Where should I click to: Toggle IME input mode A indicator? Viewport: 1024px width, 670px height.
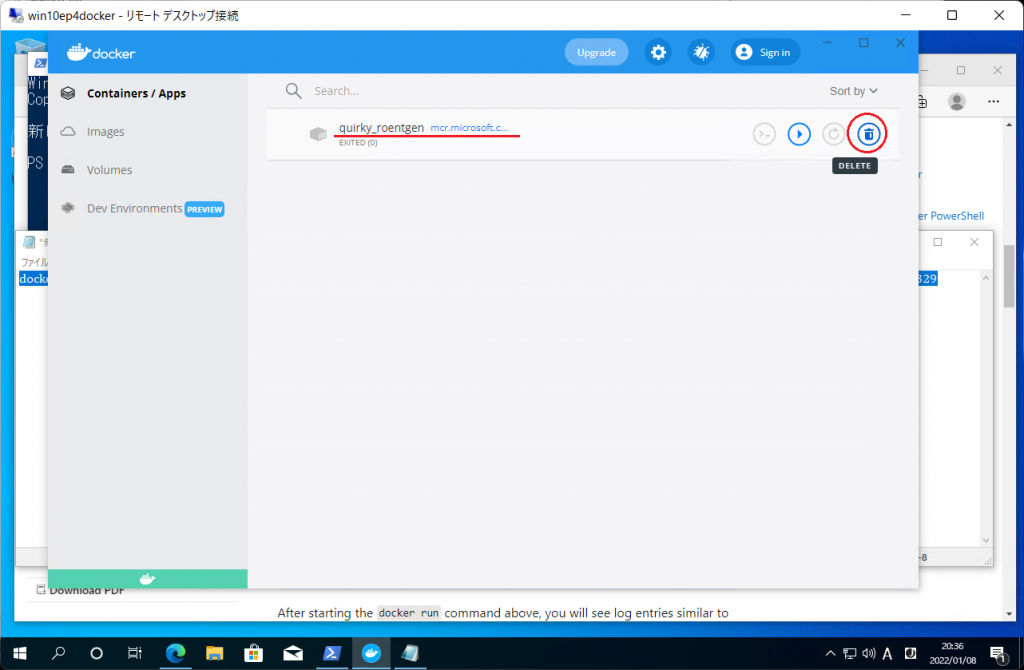click(x=888, y=653)
